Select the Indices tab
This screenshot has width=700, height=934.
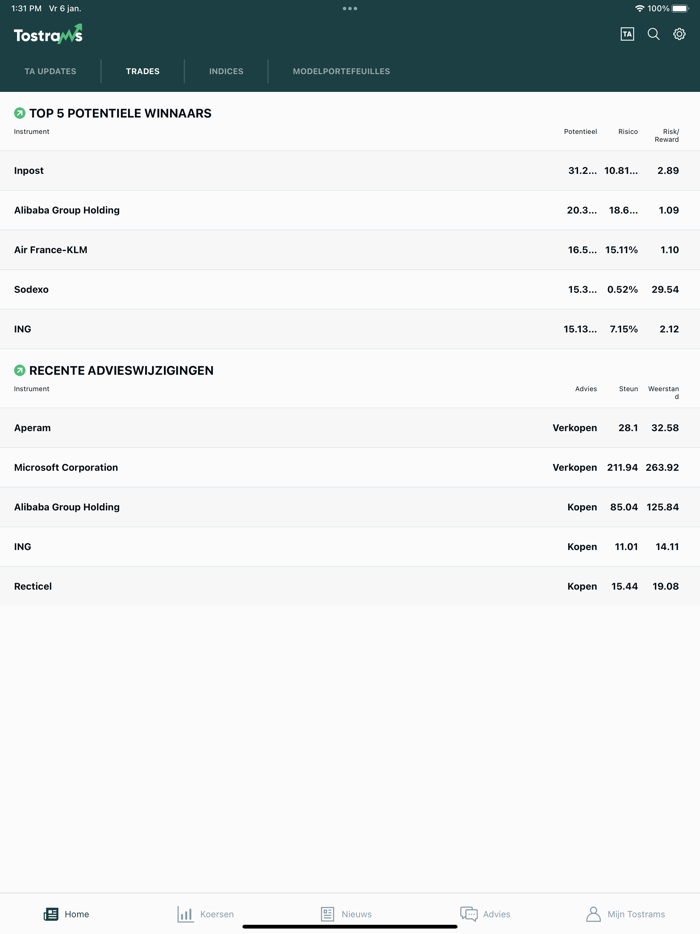[226, 71]
